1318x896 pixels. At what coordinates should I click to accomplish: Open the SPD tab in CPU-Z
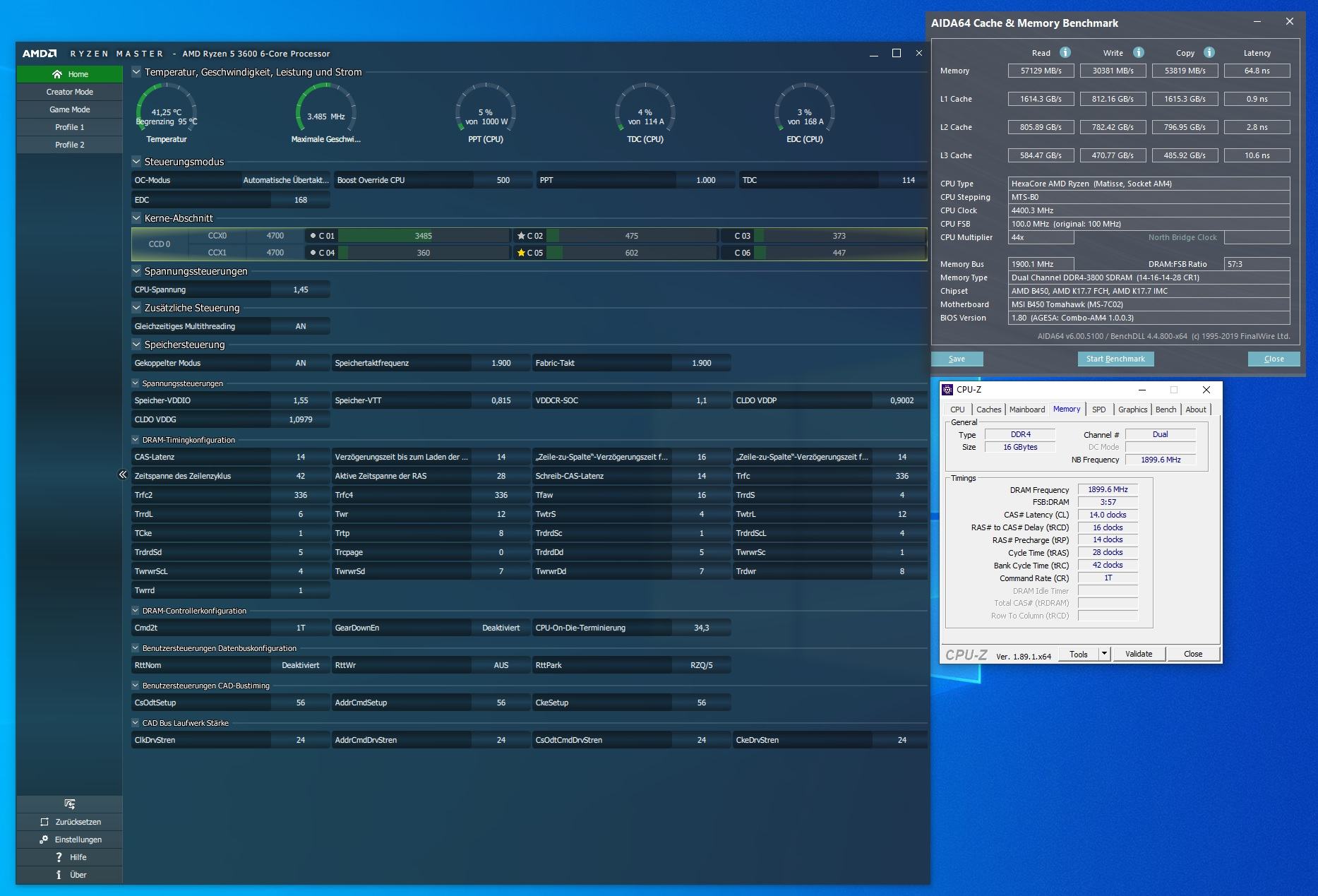(x=1098, y=410)
